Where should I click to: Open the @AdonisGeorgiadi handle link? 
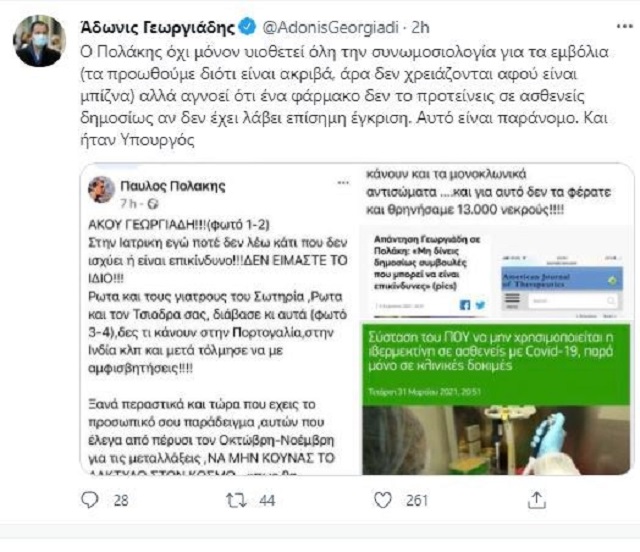click(x=331, y=27)
